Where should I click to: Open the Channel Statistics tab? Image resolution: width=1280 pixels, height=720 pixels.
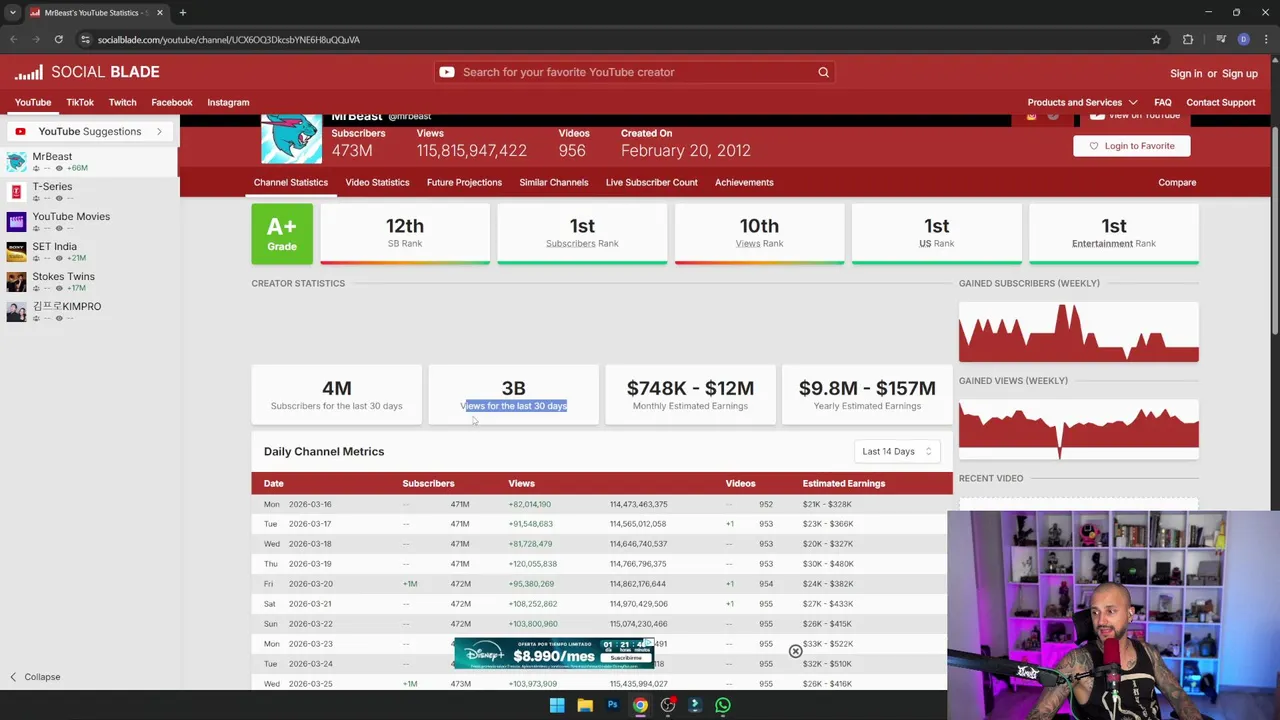291,182
